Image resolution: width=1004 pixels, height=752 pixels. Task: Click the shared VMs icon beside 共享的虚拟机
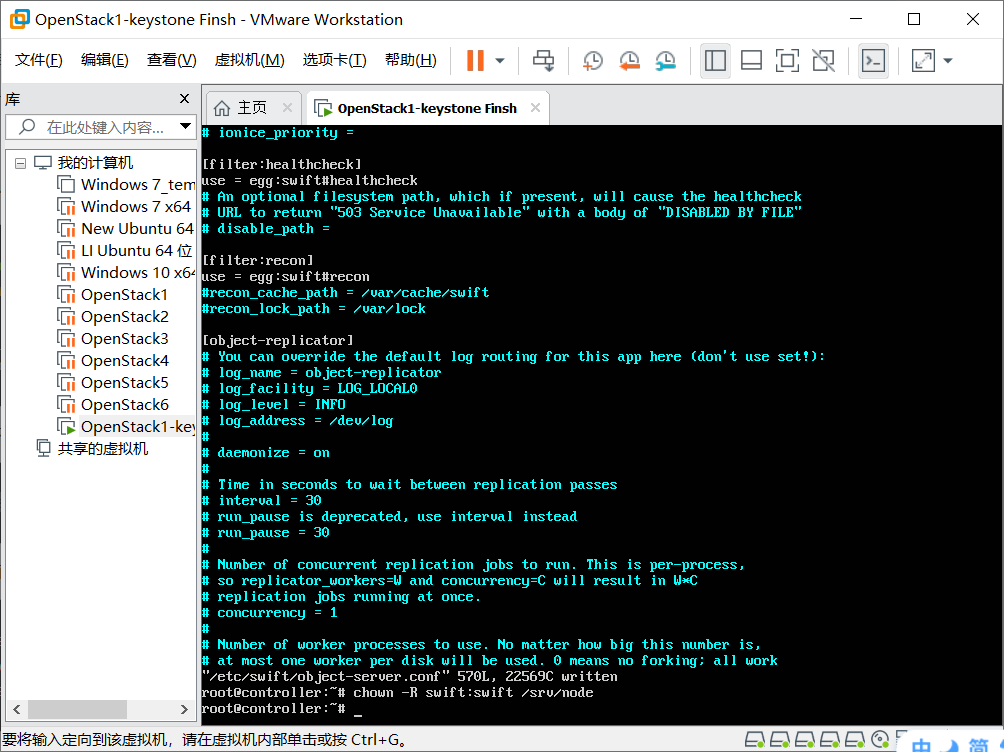[44, 448]
